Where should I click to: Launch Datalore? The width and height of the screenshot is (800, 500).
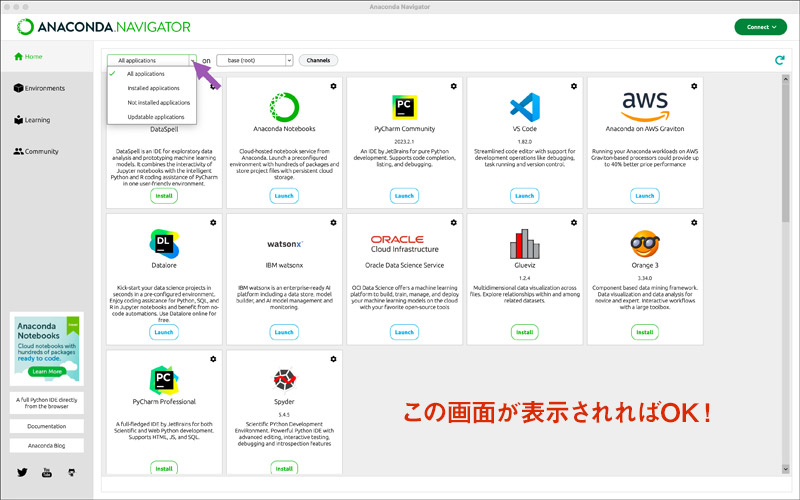click(164, 332)
